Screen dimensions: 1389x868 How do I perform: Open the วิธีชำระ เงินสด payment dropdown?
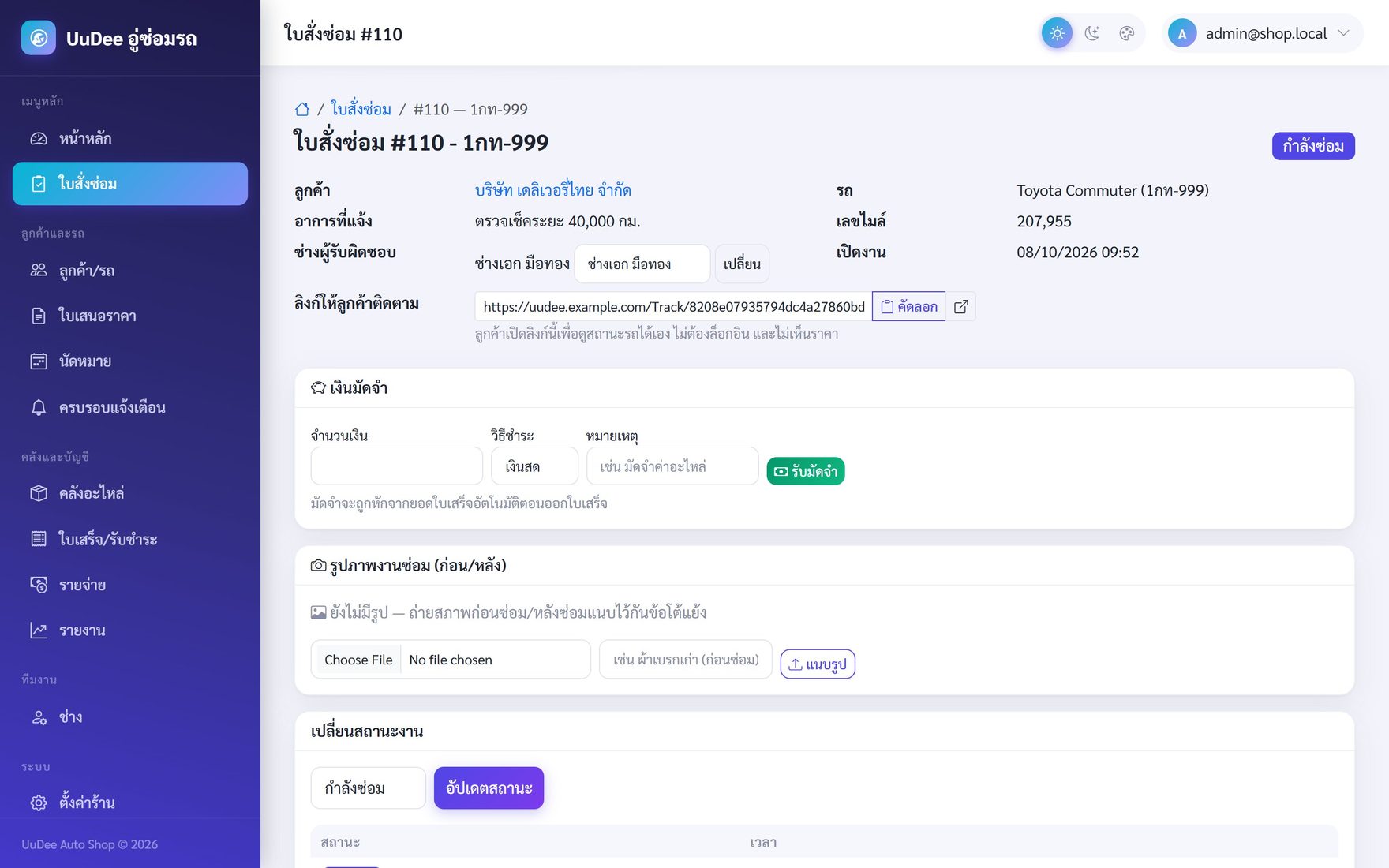click(534, 466)
